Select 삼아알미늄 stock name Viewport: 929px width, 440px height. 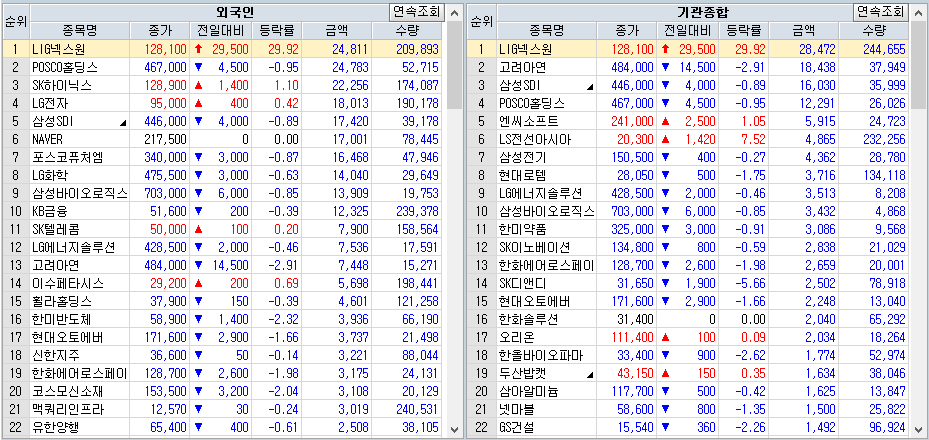coord(528,392)
